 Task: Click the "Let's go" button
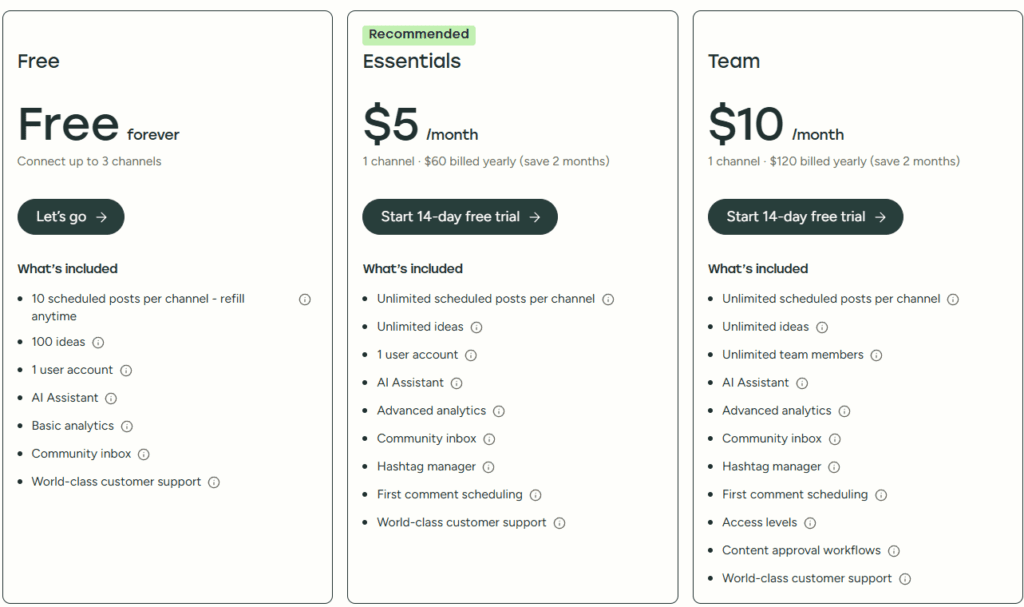70,216
